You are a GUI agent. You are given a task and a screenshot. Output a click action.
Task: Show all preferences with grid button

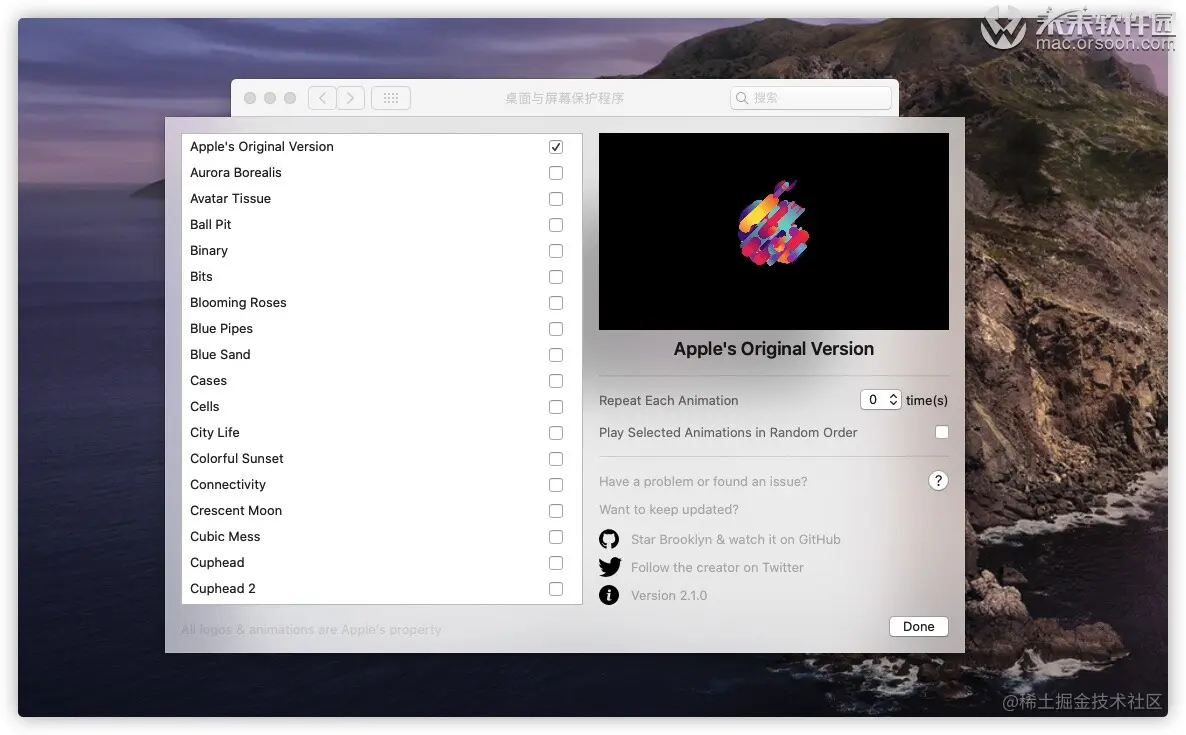click(391, 98)
